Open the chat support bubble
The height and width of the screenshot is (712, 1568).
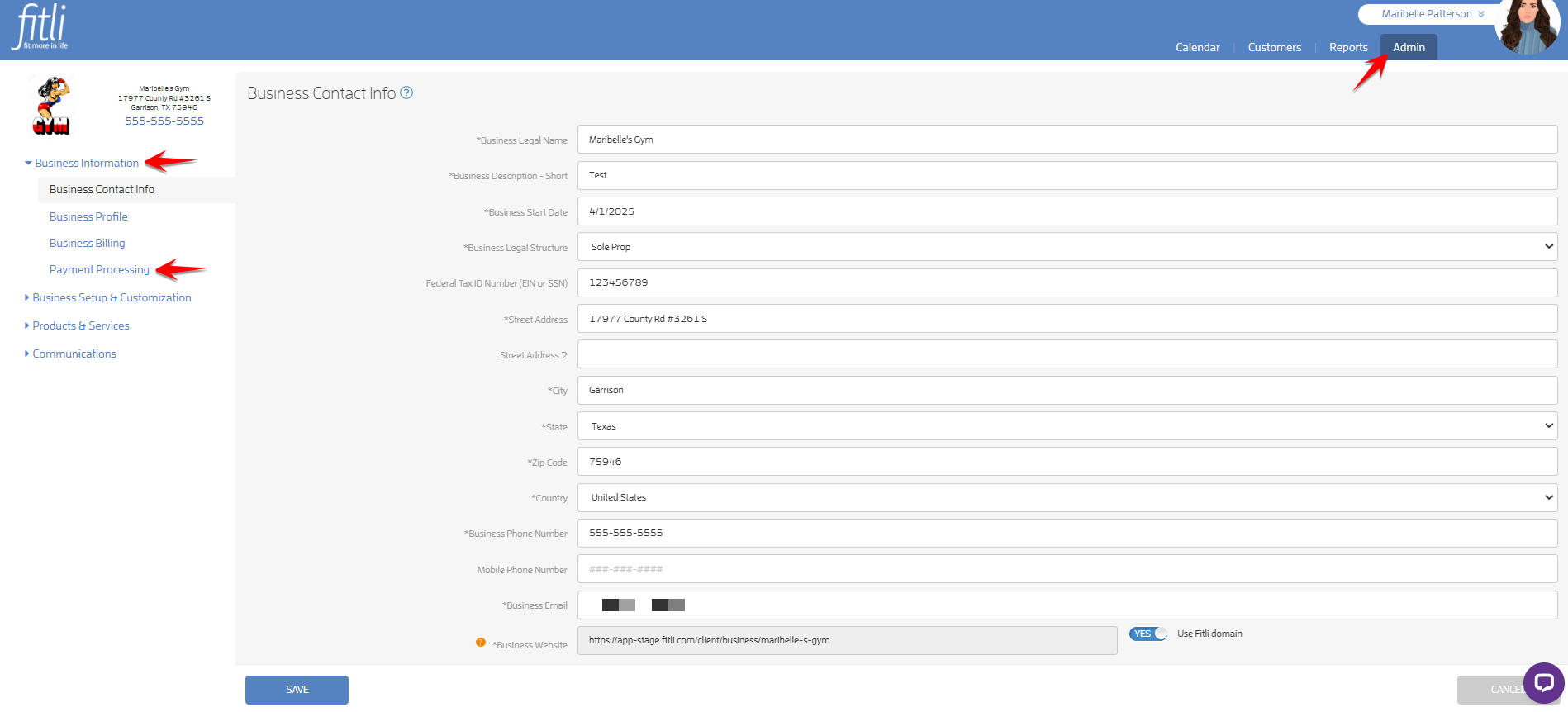pyautogui.click(x=1543, y=682)
